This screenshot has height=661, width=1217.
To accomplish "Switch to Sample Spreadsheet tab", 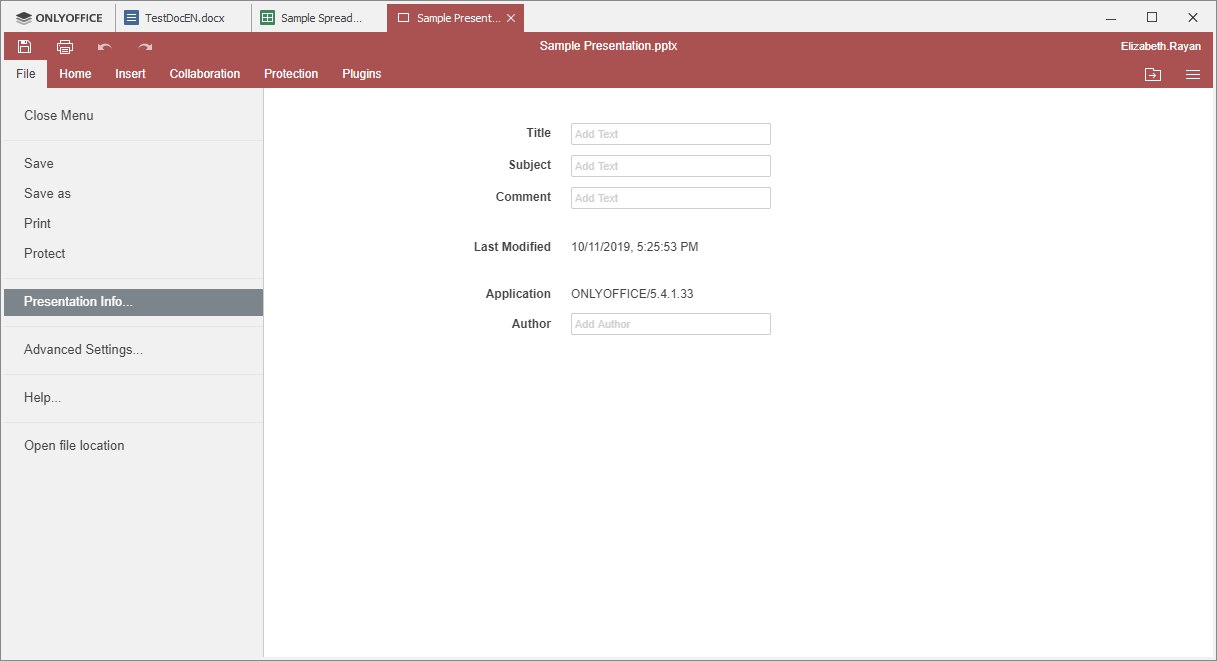I will click(x=319, y=18).
